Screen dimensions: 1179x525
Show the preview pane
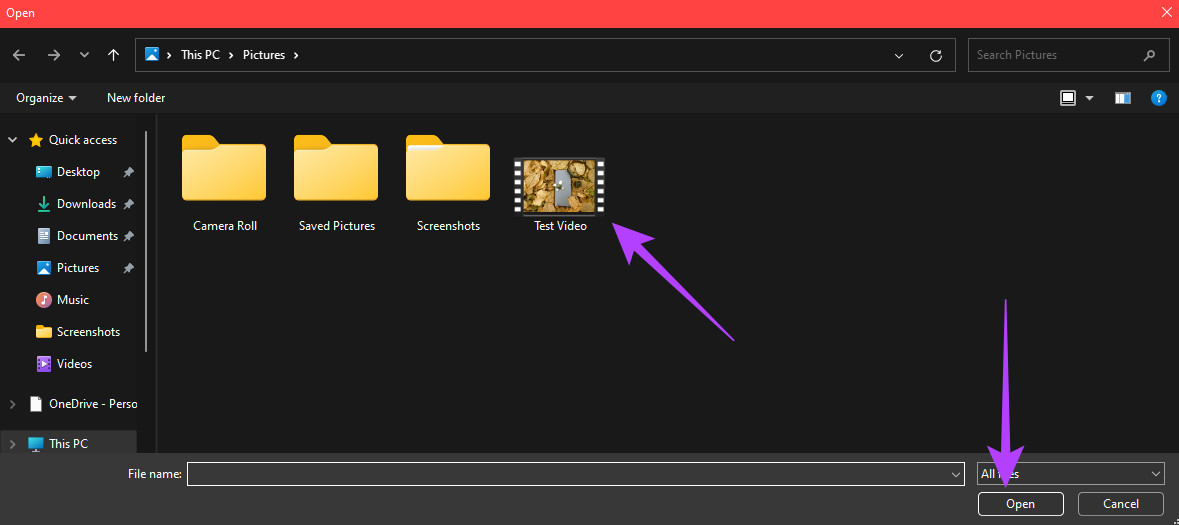coord(1123,98)
